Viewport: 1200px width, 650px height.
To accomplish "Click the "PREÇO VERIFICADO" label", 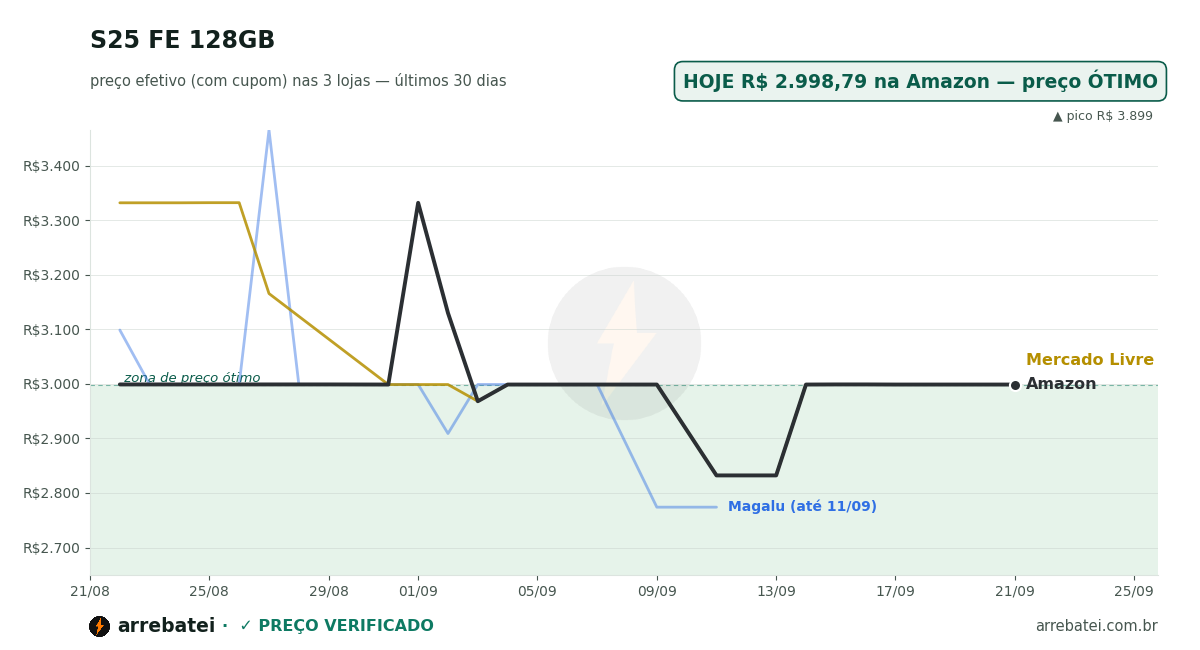I will click(x=336, y=626).
